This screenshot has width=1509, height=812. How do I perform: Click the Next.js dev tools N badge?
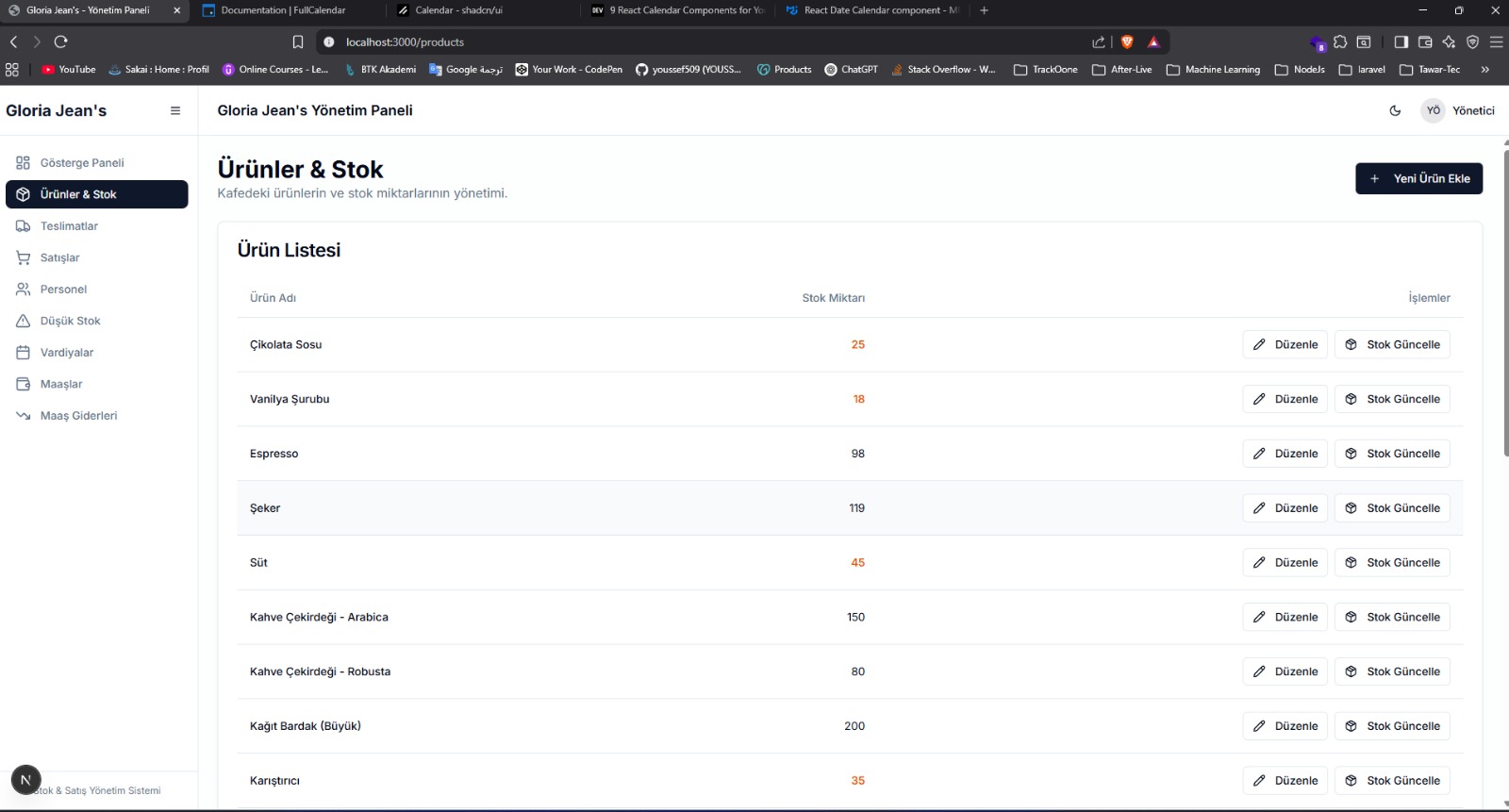pyautogui.click(x=25, y=780)
